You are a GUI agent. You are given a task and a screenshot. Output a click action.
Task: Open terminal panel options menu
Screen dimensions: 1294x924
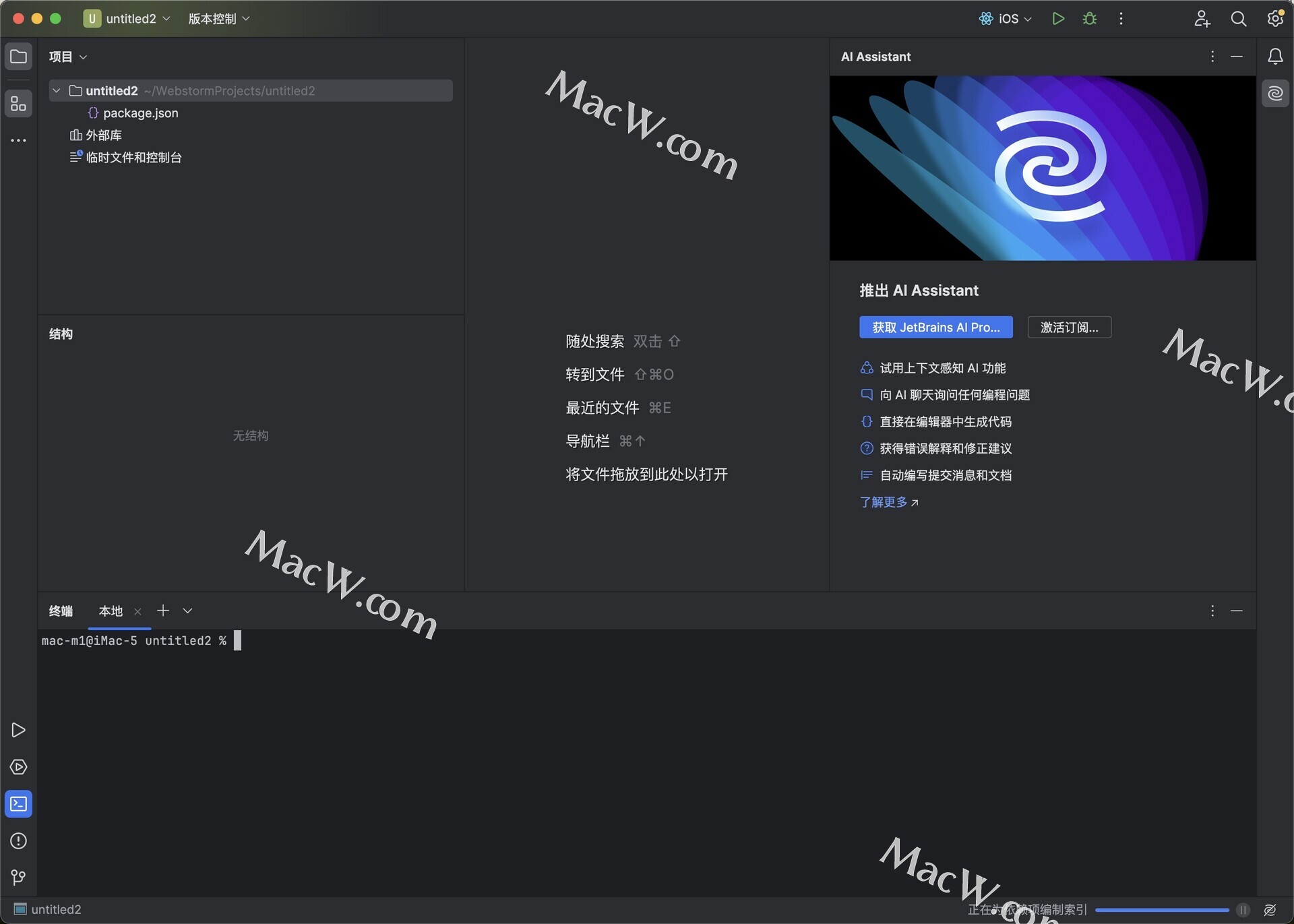[1212, 611]
